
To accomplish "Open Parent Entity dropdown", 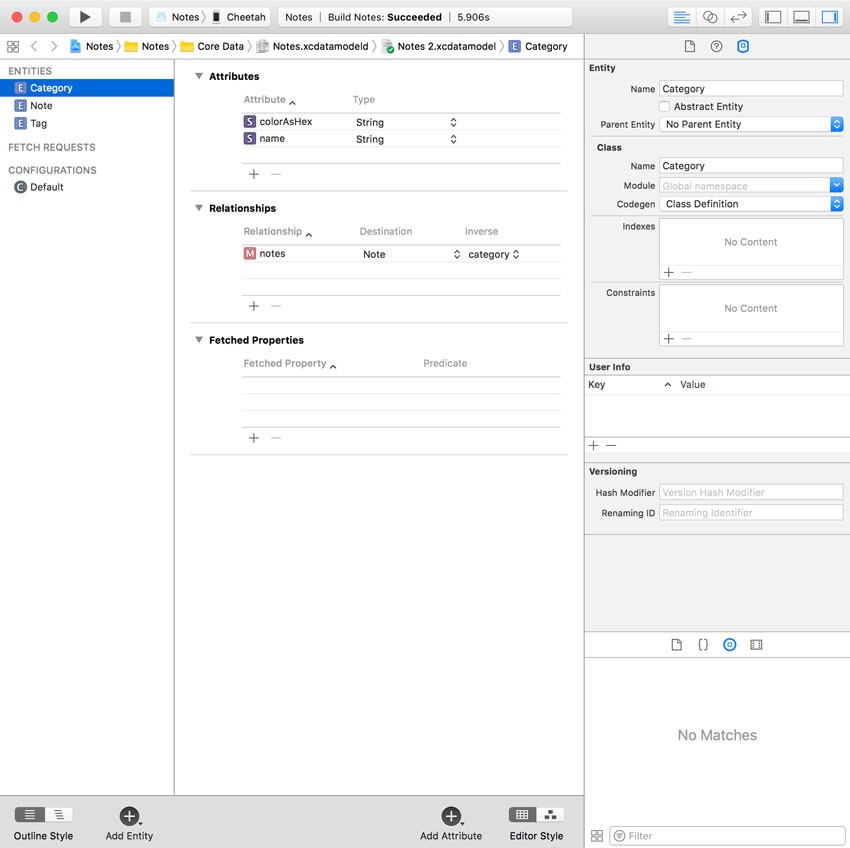I will (751, 124).
